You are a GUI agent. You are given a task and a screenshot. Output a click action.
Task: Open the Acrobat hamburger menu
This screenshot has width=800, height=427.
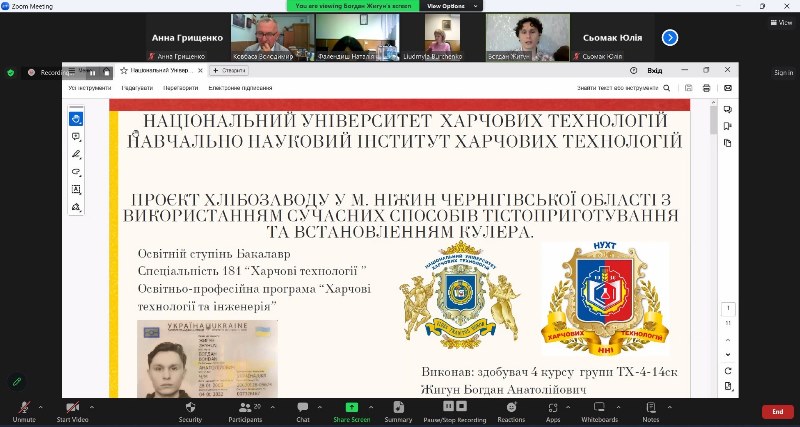coord(72,70)
